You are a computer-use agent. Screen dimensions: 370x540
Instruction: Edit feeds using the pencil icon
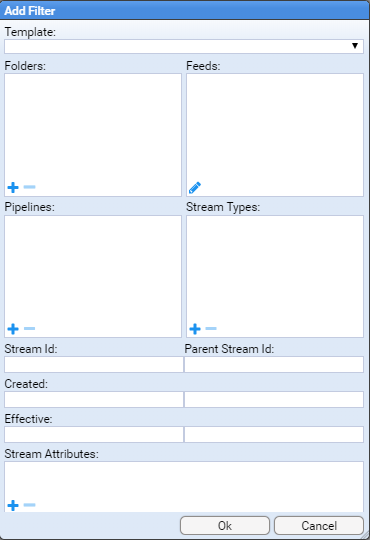195,188
